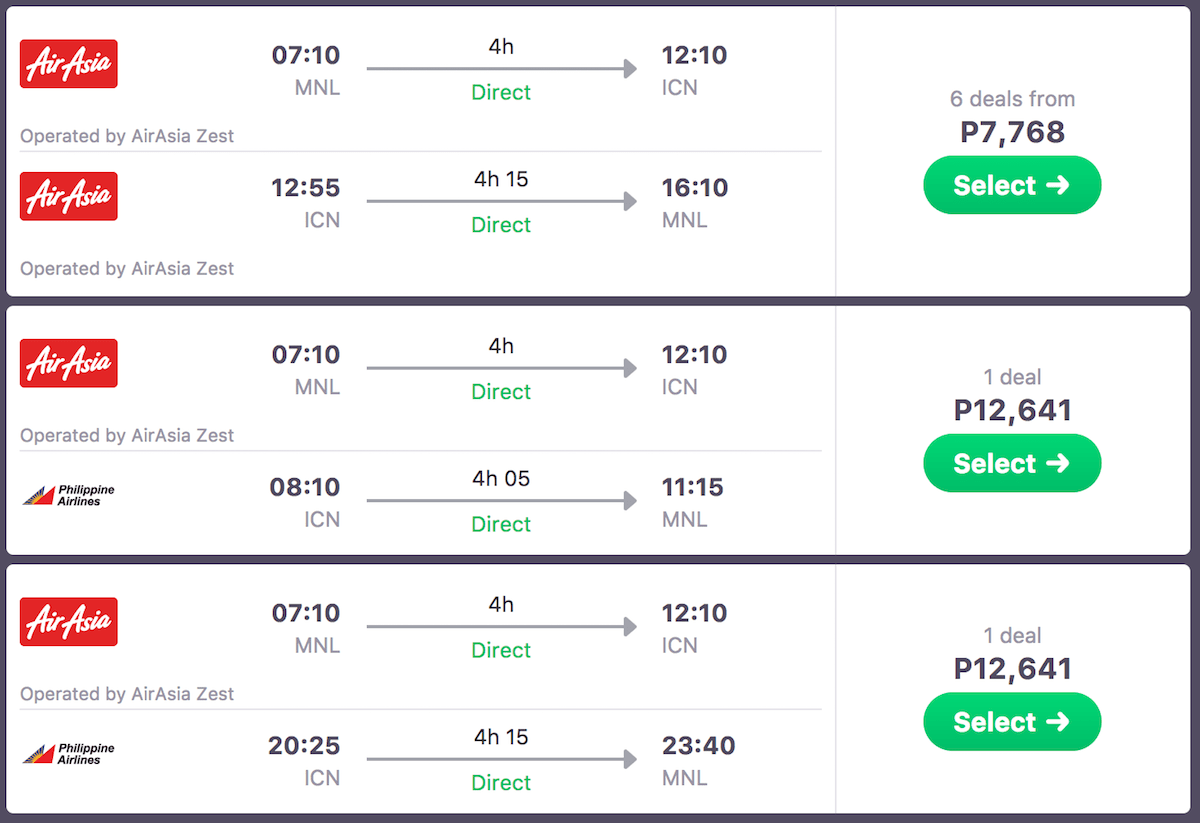Click the 11:15 MNL arrival time

pos(694,487)
